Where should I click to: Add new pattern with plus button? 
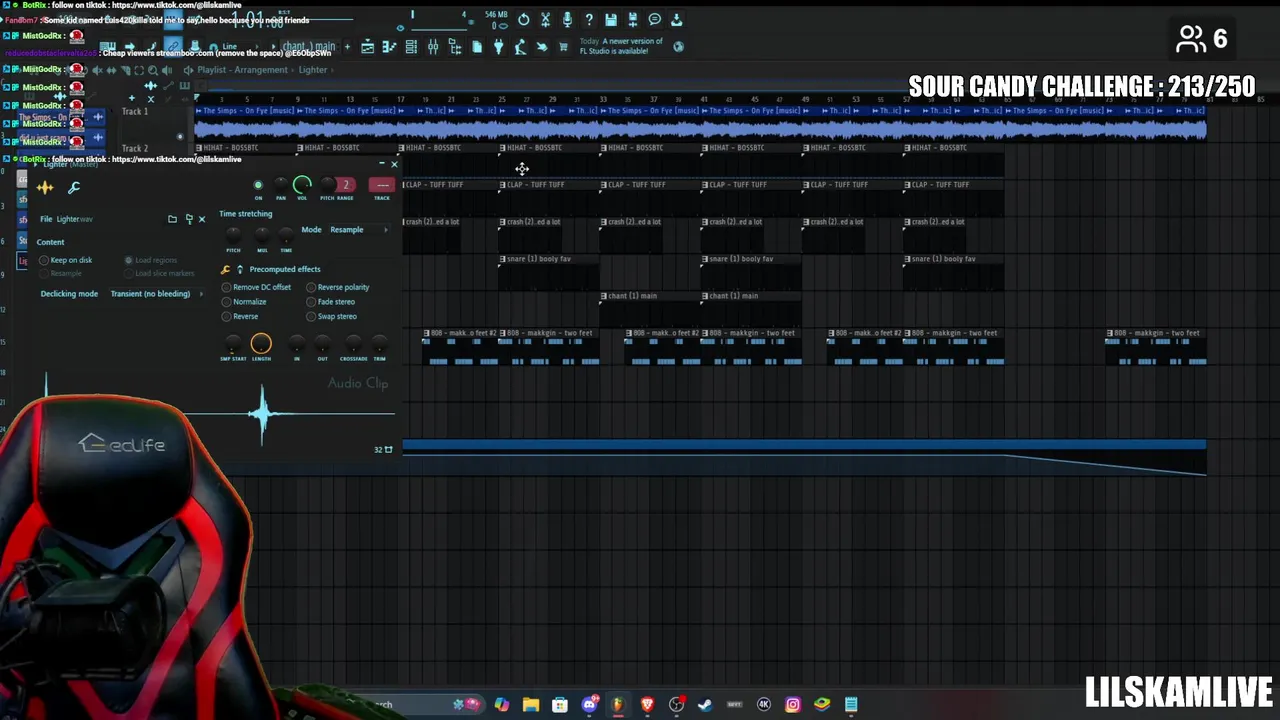[x=347, y=46]
